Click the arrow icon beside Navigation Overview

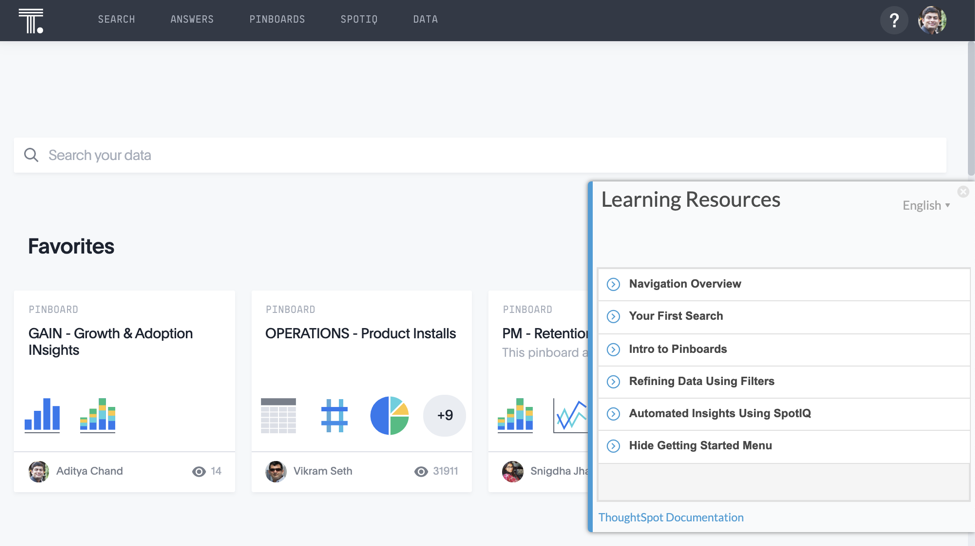click(613, 284)
